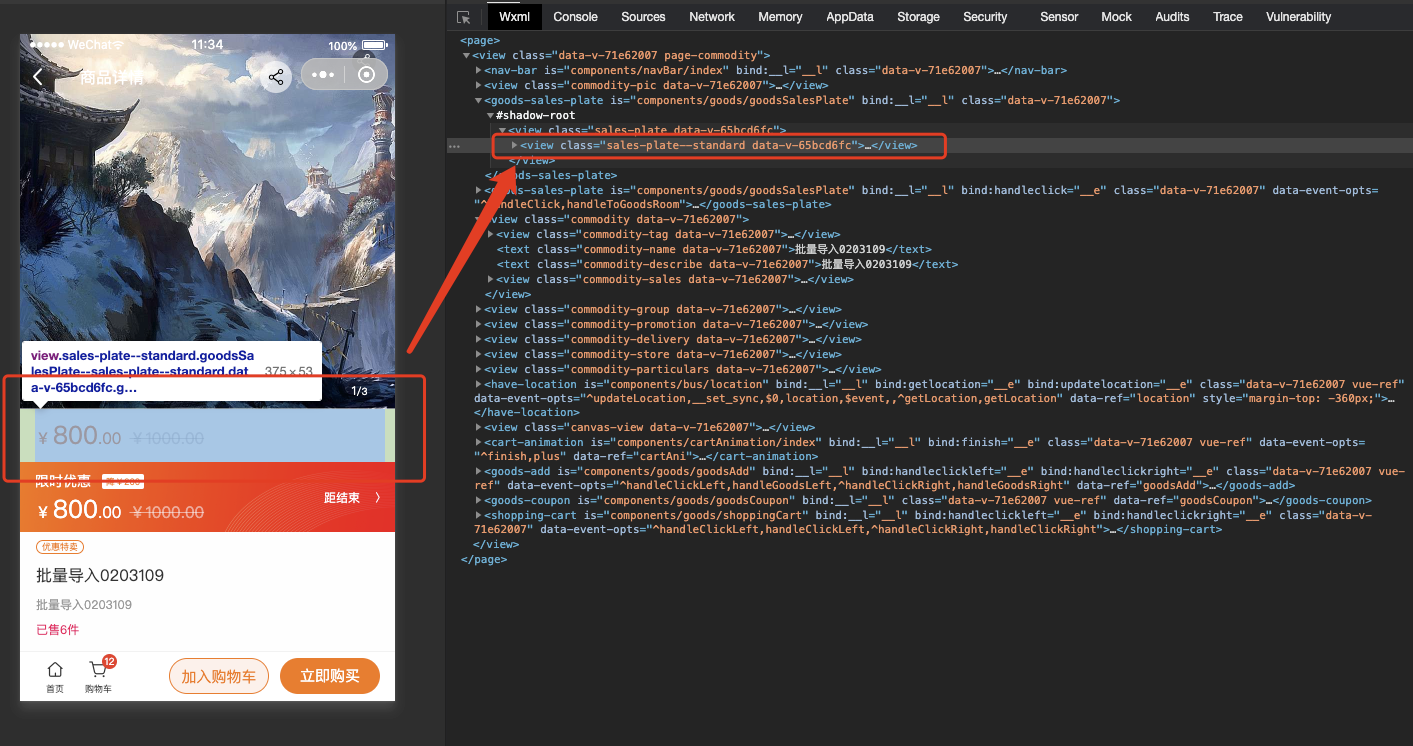Expand the commodity-tag view node
1413x746 pixels.
pyautogui.click(x=490, y=234)
